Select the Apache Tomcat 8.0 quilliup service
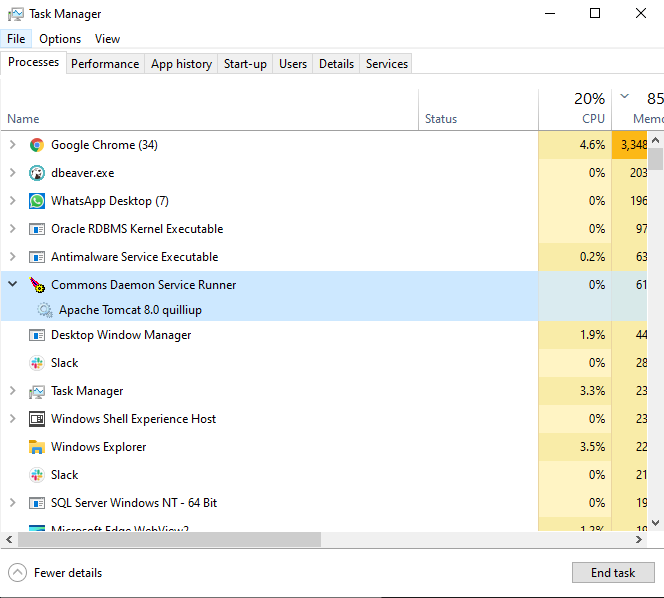Screen dimensions: 664x598 (130, 310)
